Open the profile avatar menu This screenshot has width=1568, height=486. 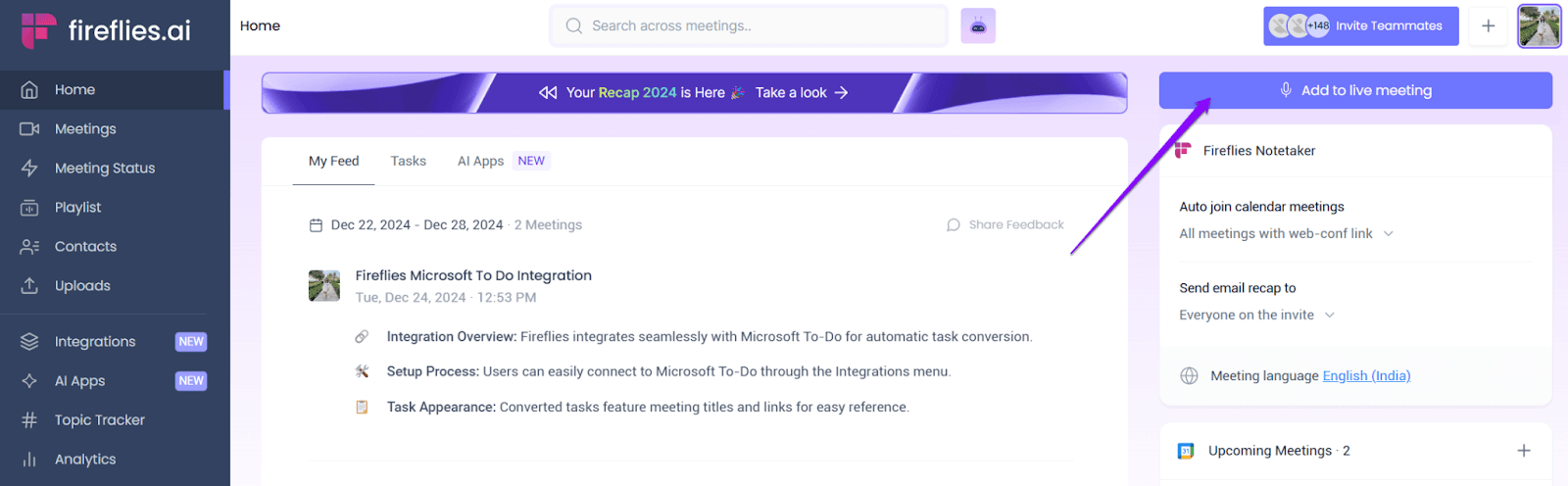[1539, 25]
